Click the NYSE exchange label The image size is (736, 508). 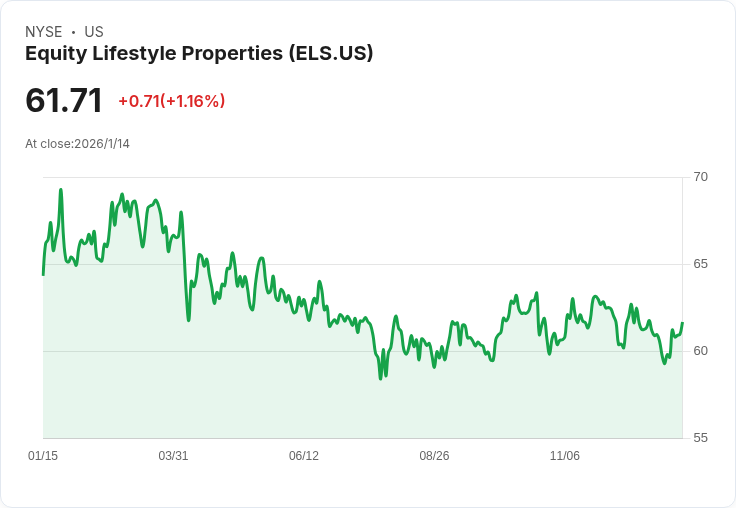click(x=45, y=32)
